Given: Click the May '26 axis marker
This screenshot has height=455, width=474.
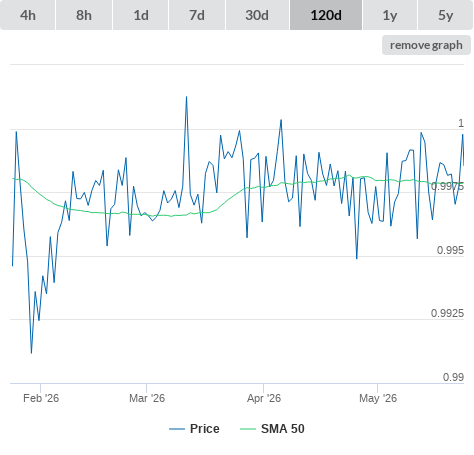Looking at the screenshot, I should pos(378,398).
